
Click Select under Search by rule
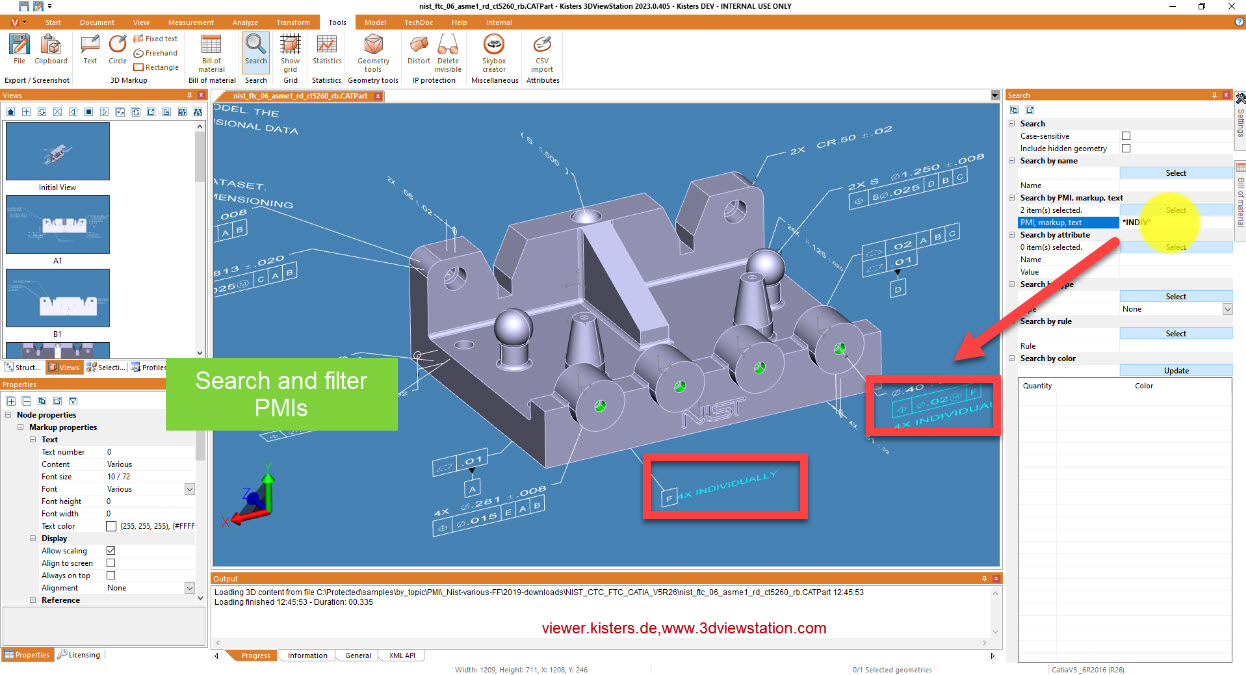[1176, 334]
